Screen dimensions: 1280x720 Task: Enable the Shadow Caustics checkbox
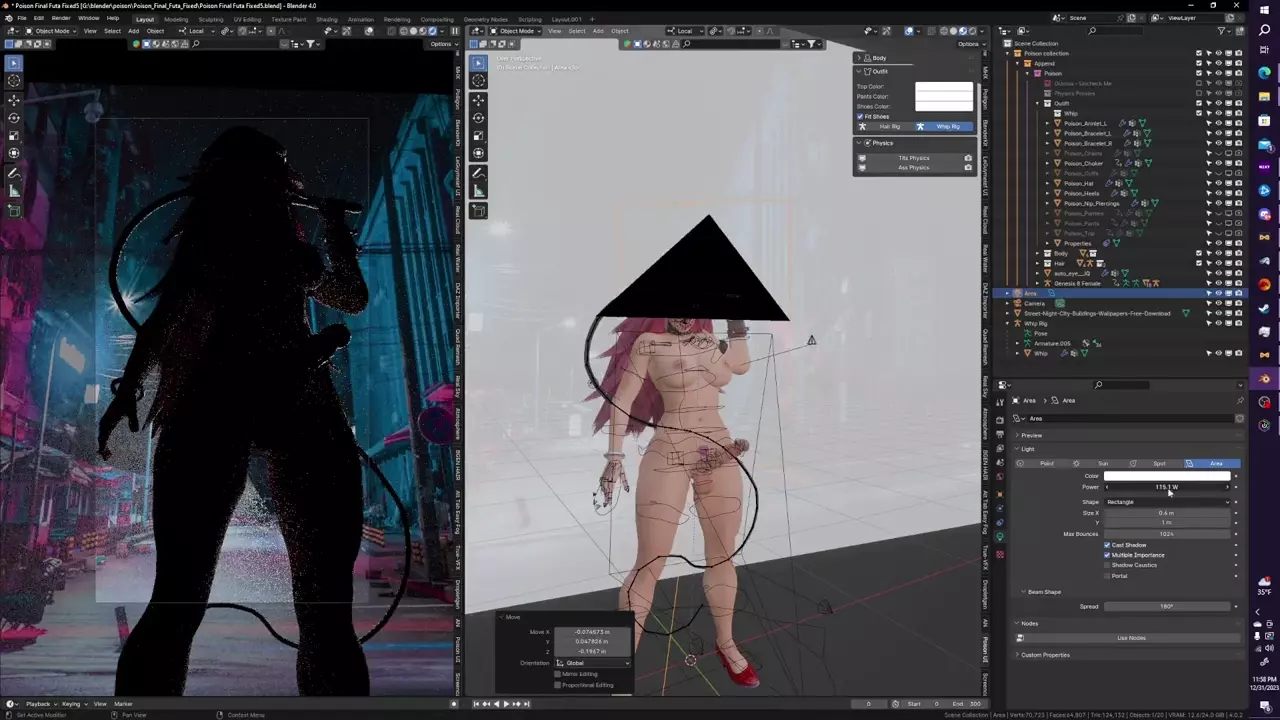click(x=1107, y=565)
